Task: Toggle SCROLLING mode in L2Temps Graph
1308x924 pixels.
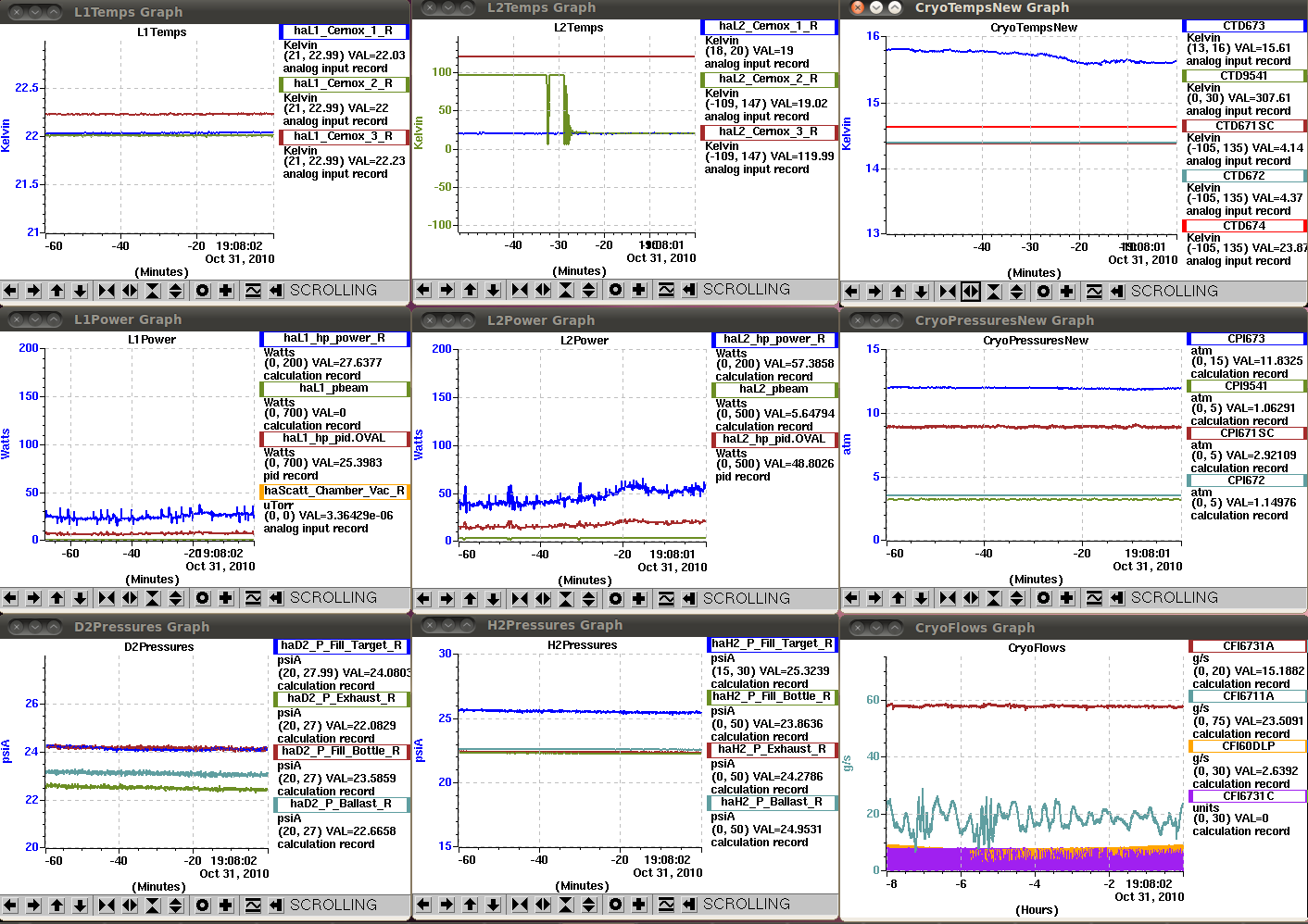Action: pyautogui.click(x=747, y=290)
